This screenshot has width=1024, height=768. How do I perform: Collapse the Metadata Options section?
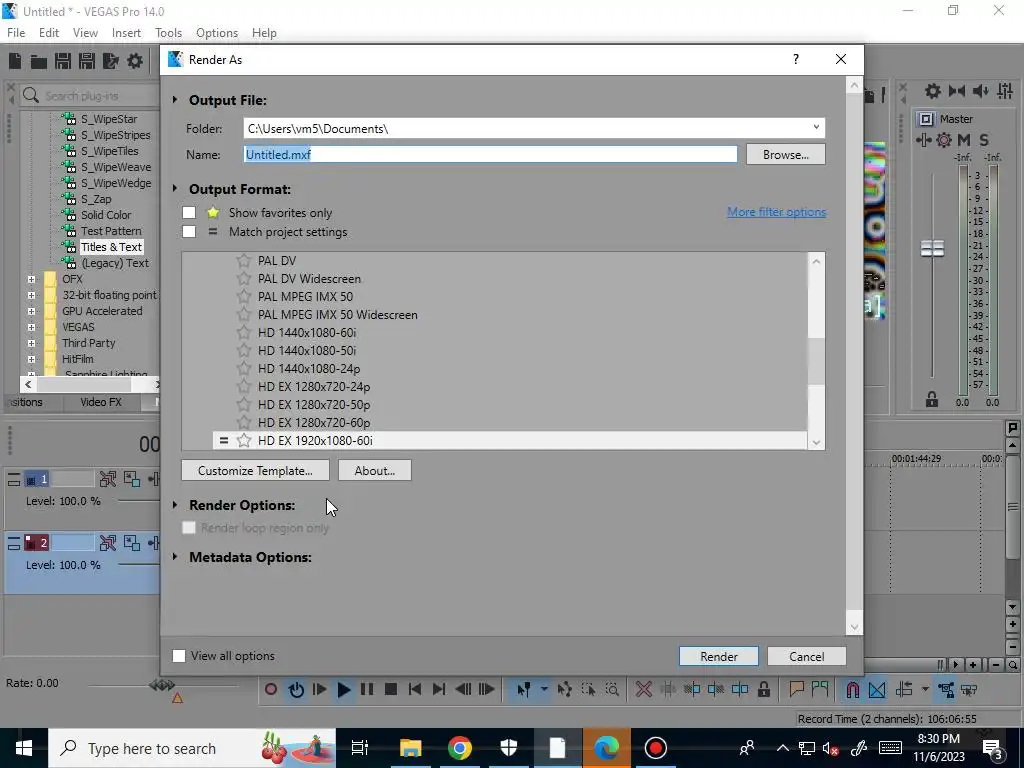coord(175,557)
